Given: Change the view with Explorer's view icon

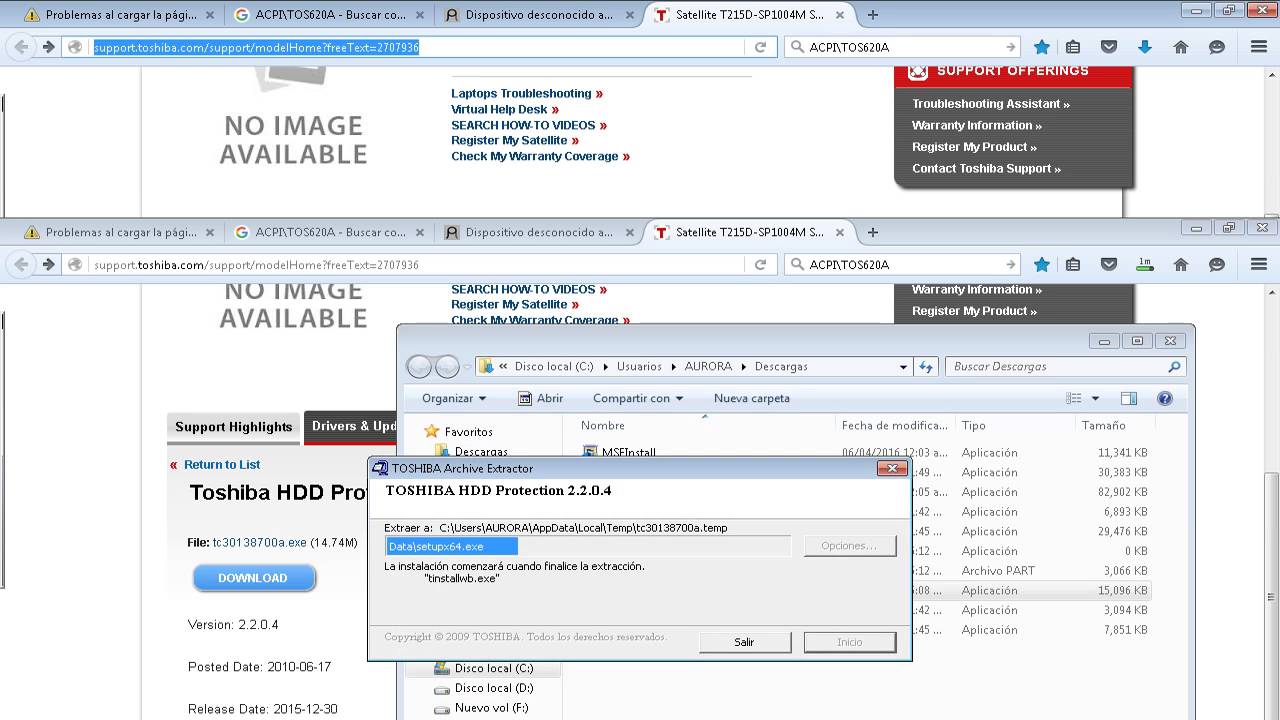Looking at the screenshot, I should coord(1074,398).
